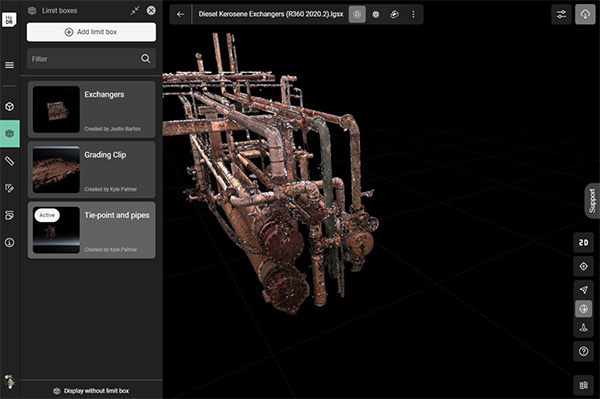
Task: Open the layers sidebar icon
Action: pos(10,215)
